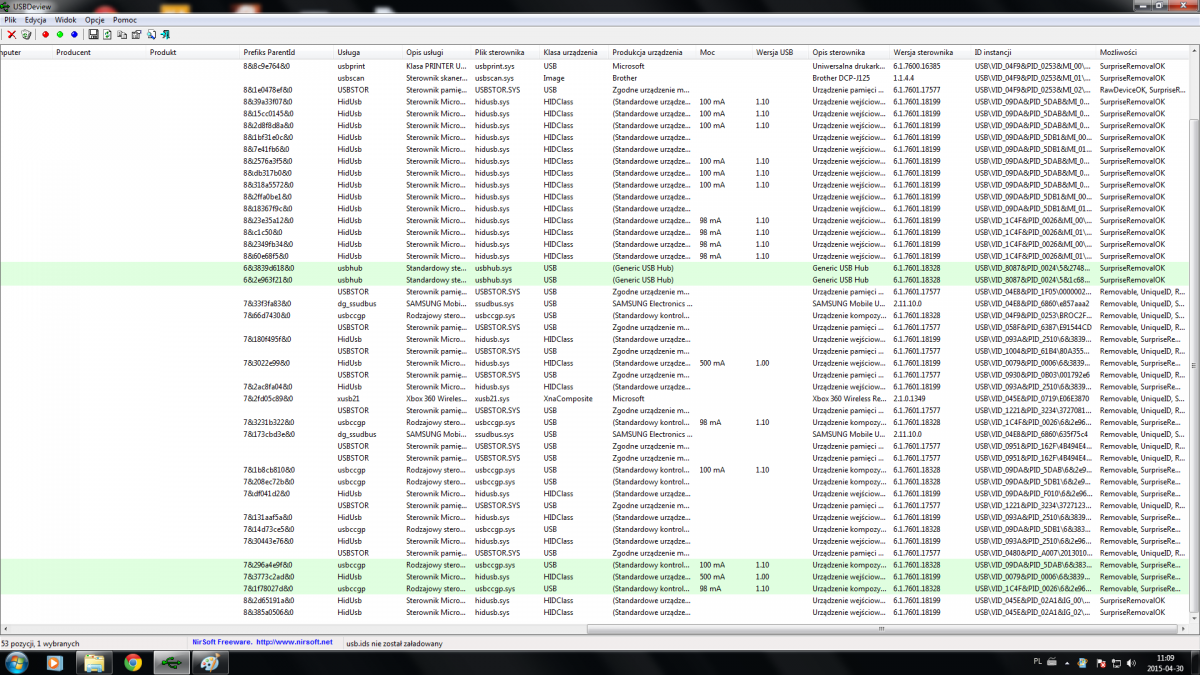Open the Opcje menu
This screenshot has height=675, width=1200.
(x=95, y=20)
